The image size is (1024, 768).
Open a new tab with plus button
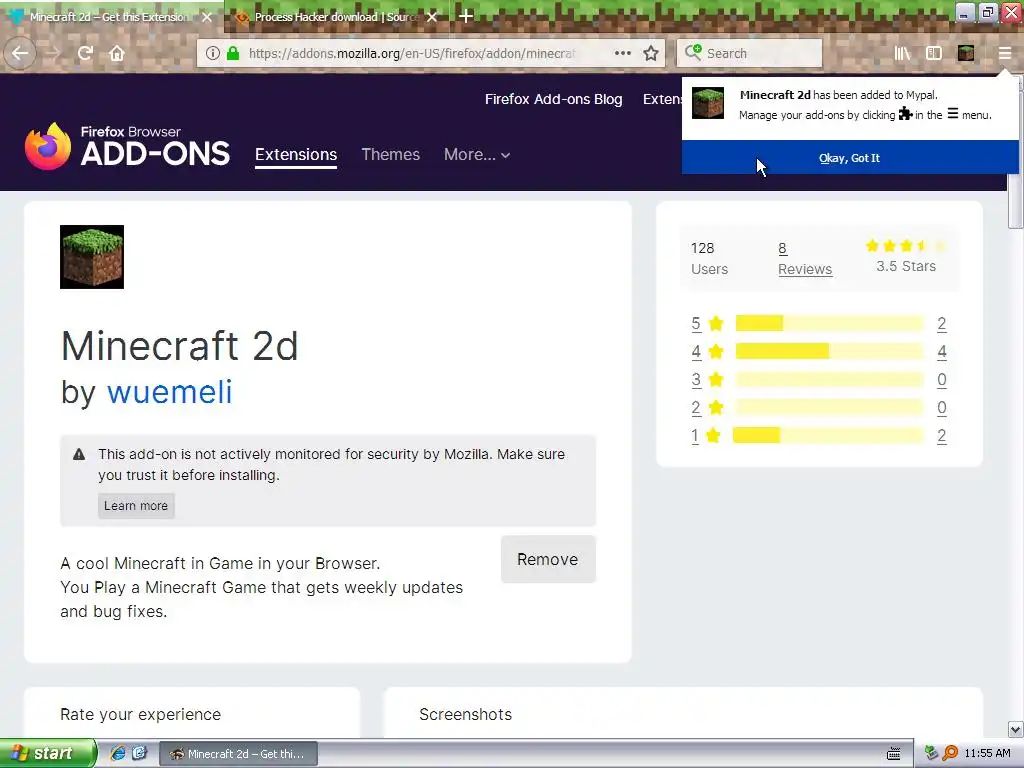click(466, 16)
